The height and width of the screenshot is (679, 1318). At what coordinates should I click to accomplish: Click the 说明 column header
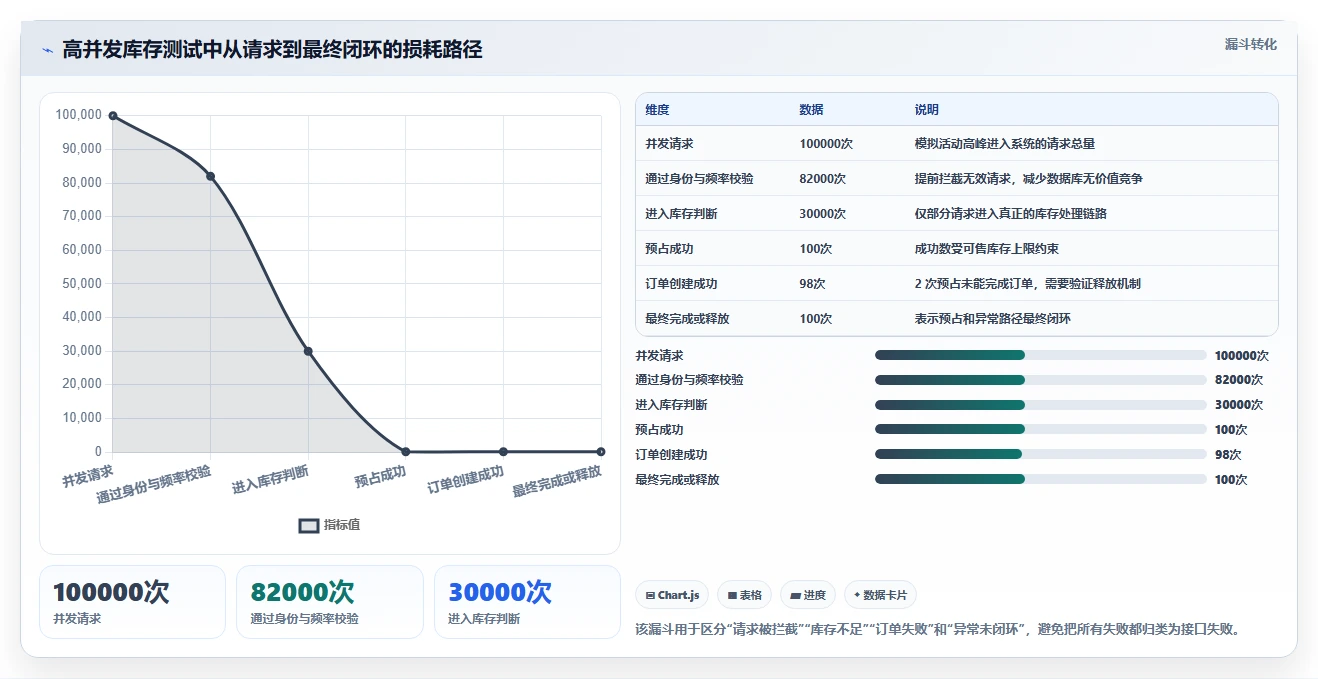click(x=926, y=110)
